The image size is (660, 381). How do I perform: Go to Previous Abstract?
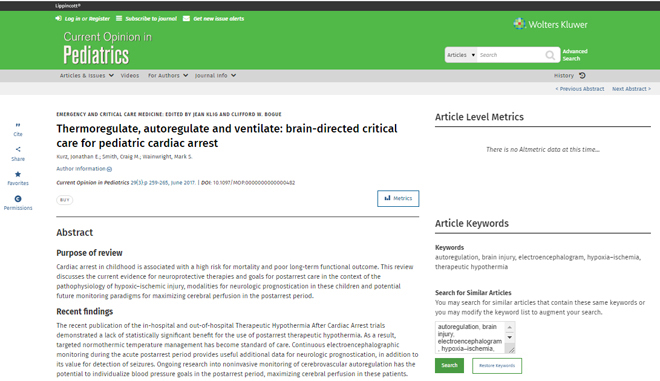[580, 89]
